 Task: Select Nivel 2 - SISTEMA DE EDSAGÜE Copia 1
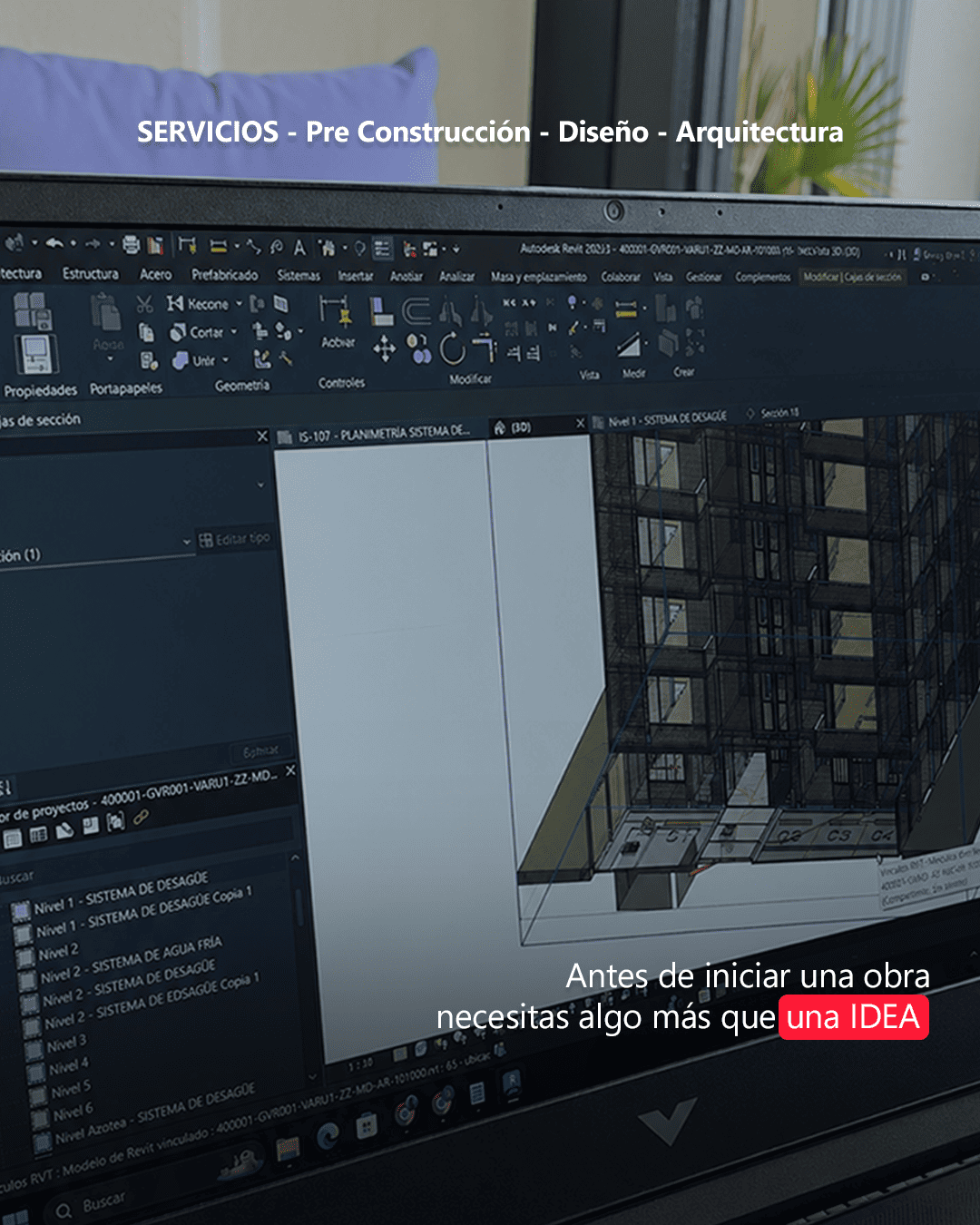[x=152, y=1001]
